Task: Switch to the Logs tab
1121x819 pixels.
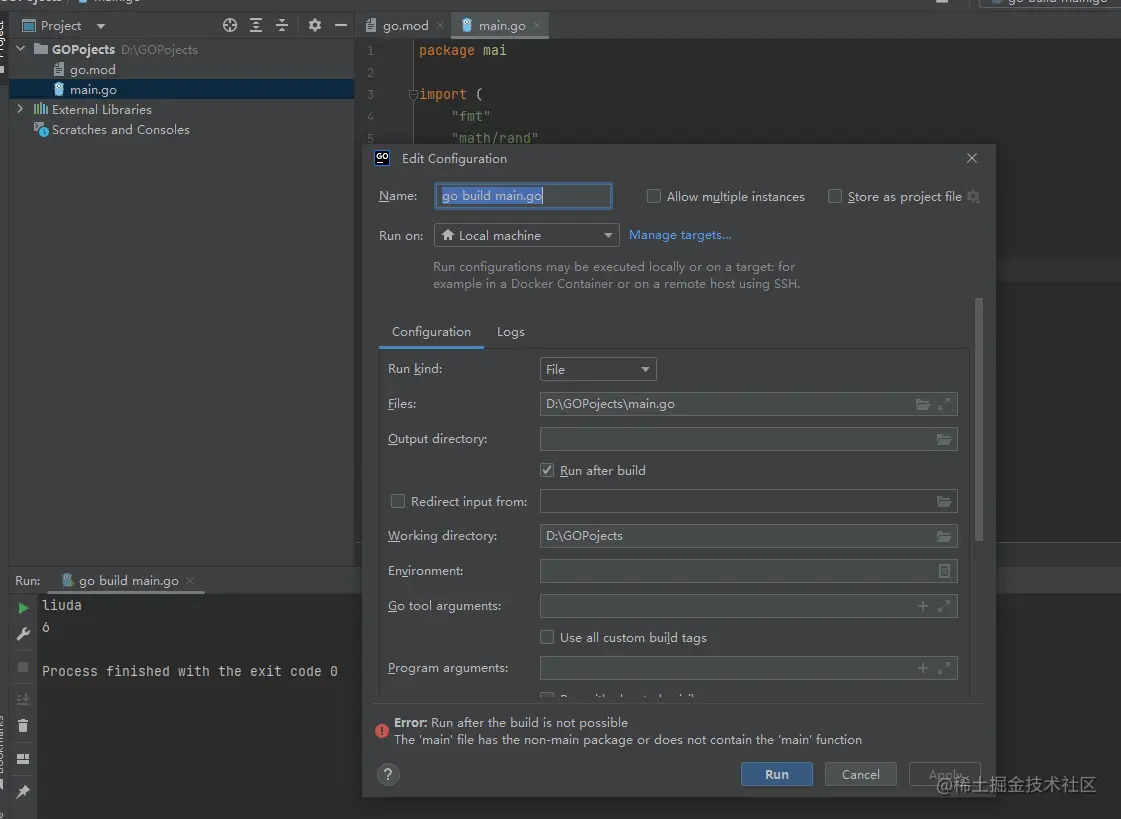Action: (510, 332)
